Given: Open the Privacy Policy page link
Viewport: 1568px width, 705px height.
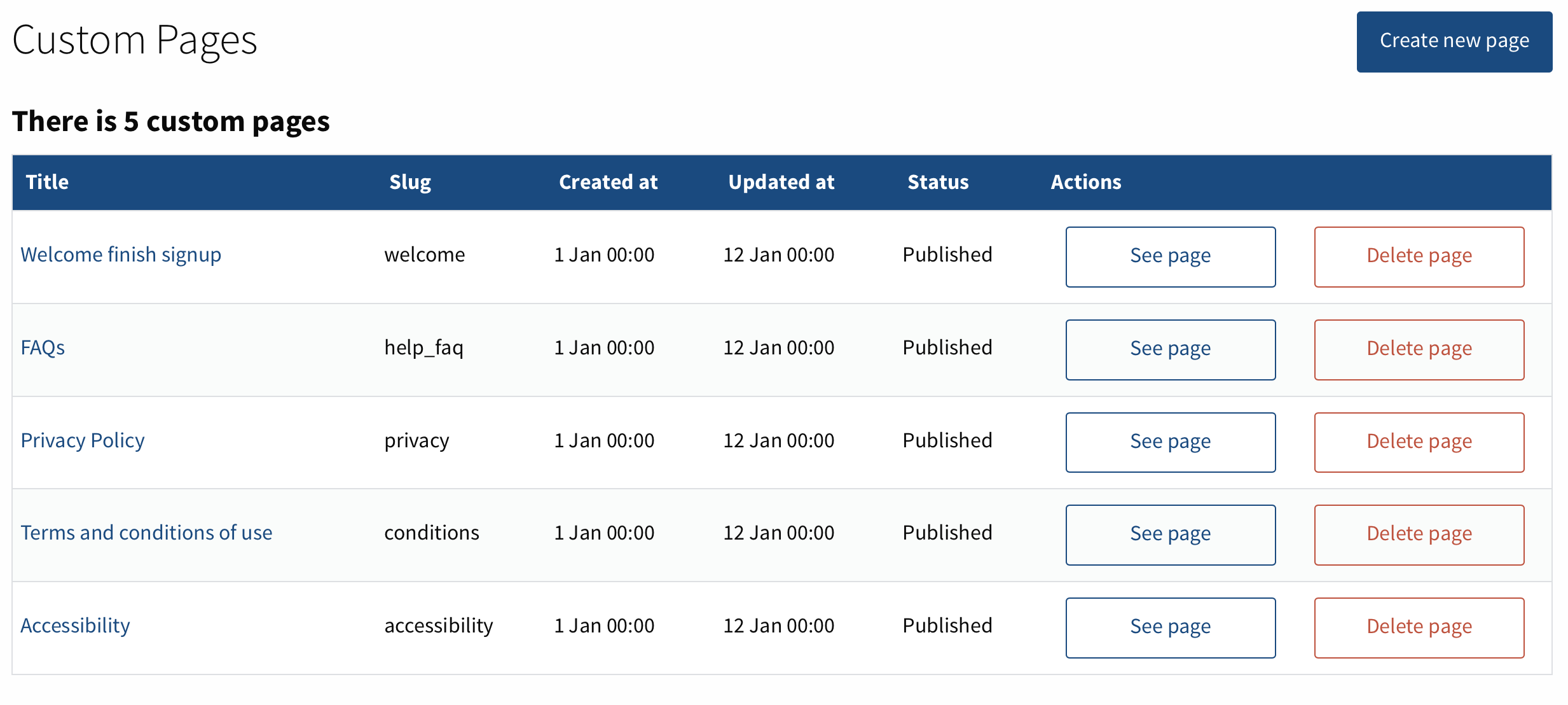Looking at the screenshot, I should (x=82, y=440).
